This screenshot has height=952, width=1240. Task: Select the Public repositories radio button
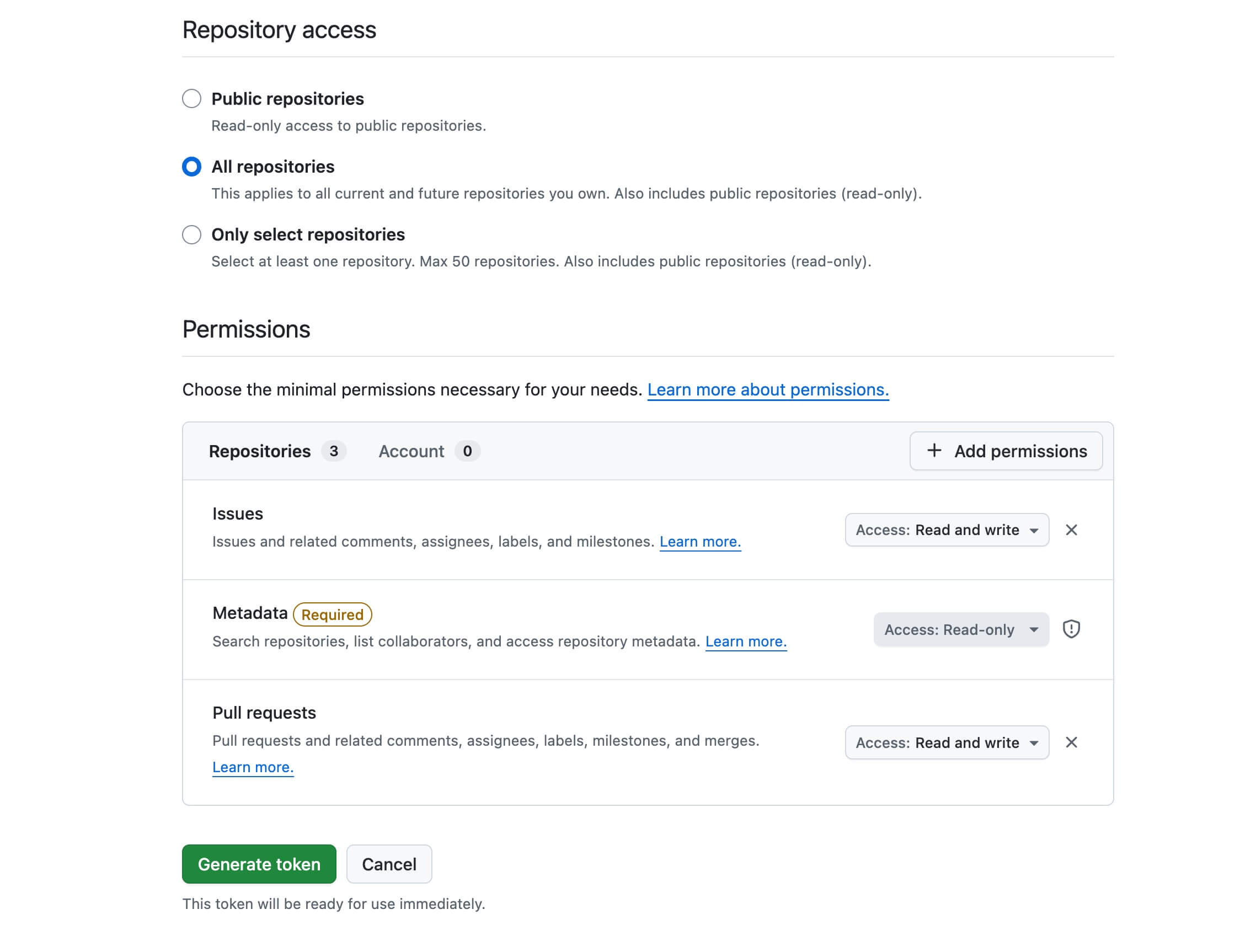(x=191, y=99)
